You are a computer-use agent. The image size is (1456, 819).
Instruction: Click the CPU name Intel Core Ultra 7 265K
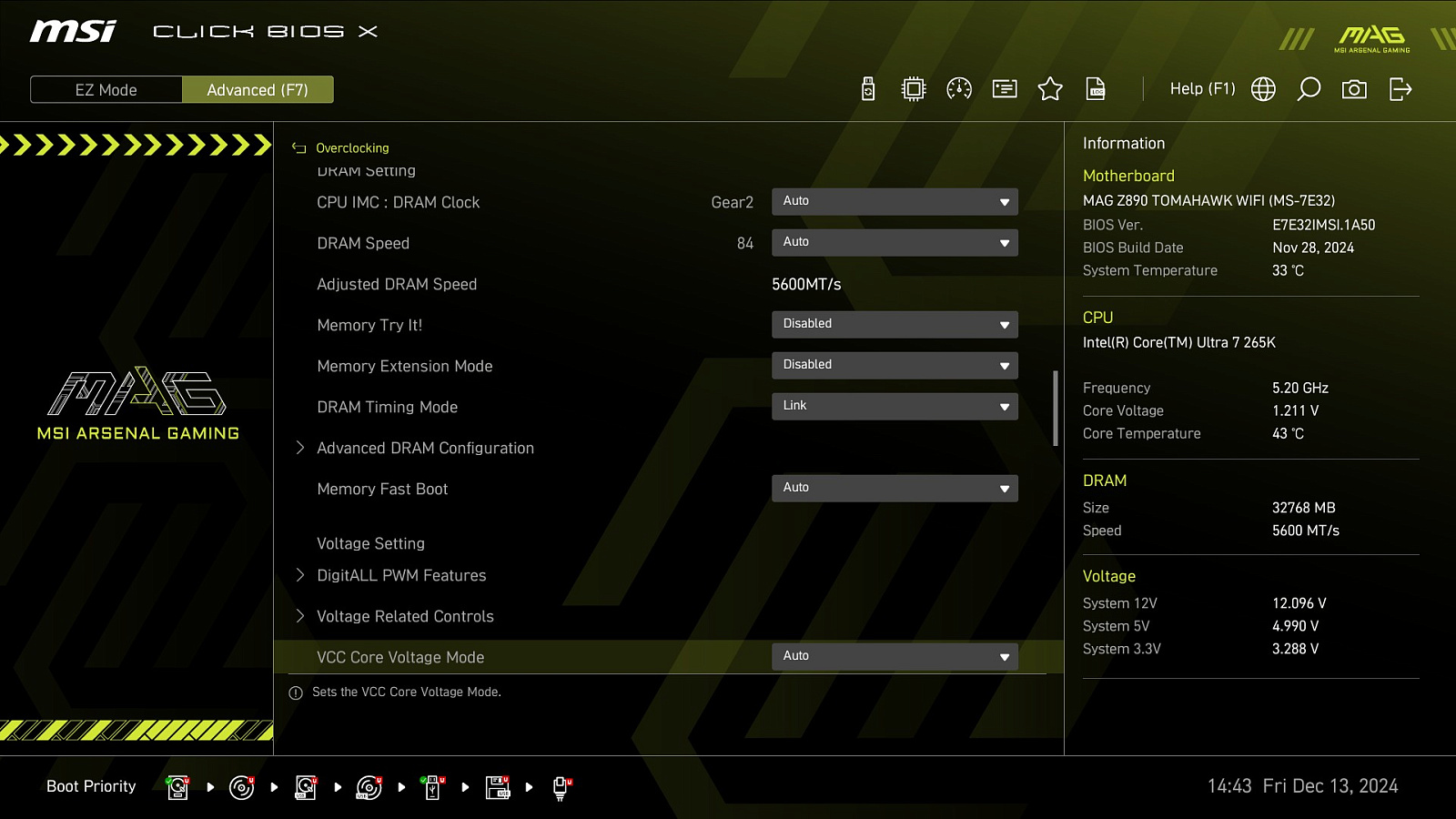click(x=1179, y=342)
